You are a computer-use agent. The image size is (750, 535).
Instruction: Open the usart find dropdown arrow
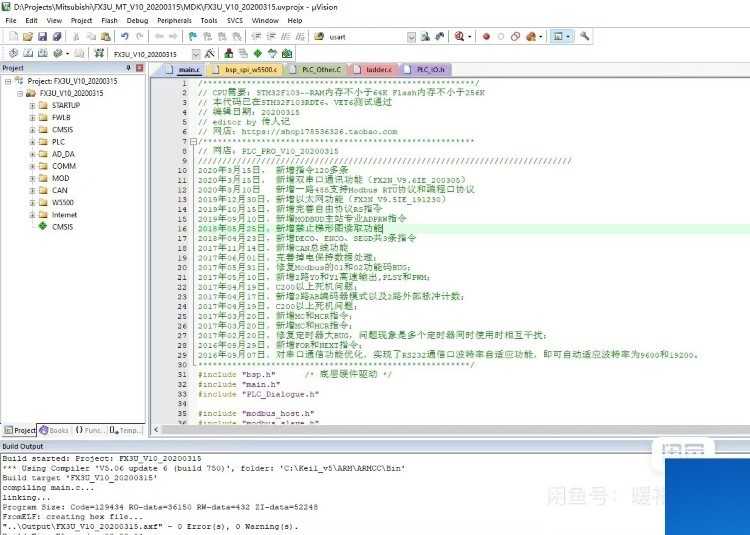click(x=411, y=37)
